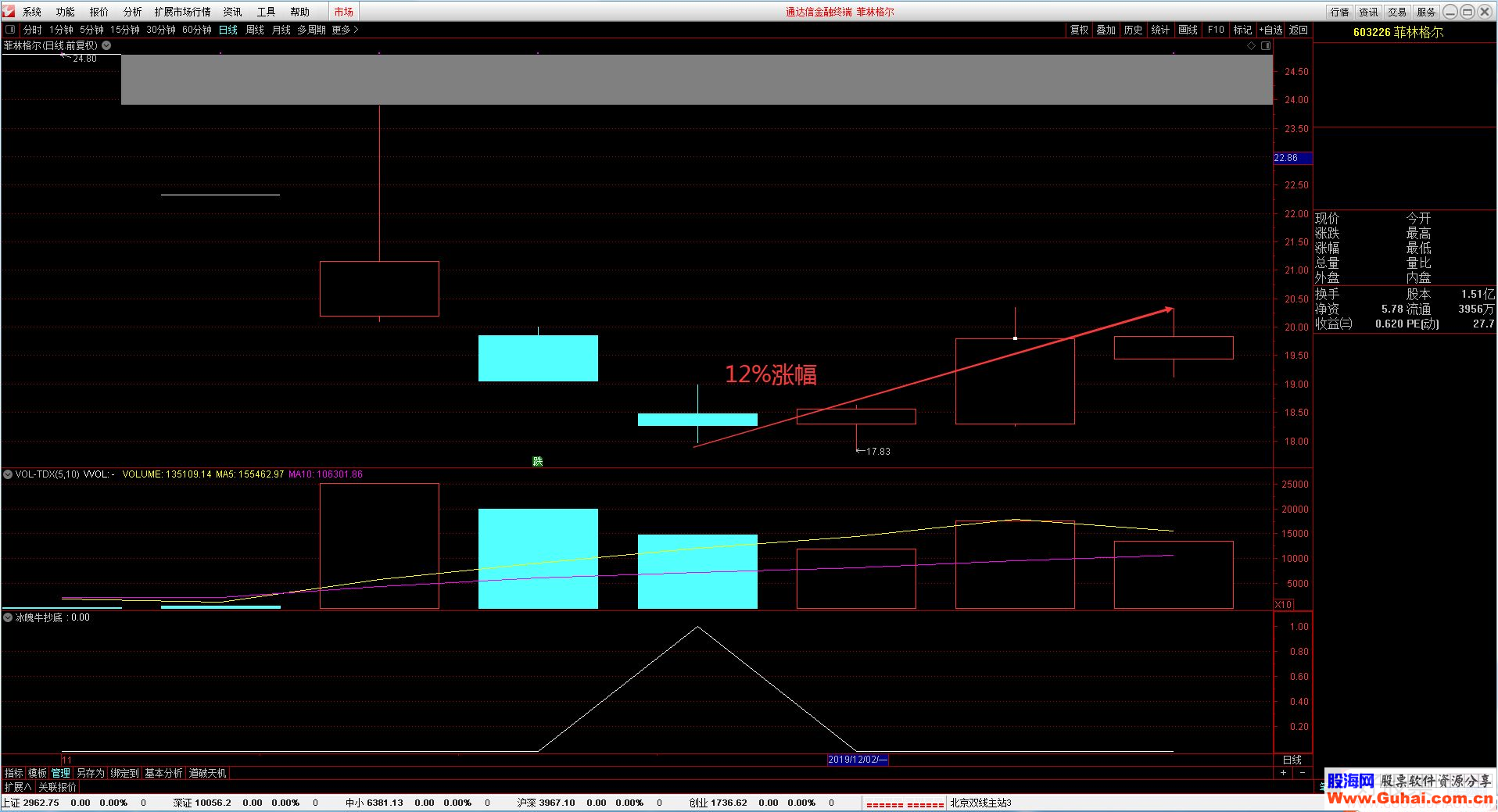Click 中小 6381.13 index in status bar
This screenshot has width=1498, height=812.
[374, 803]
